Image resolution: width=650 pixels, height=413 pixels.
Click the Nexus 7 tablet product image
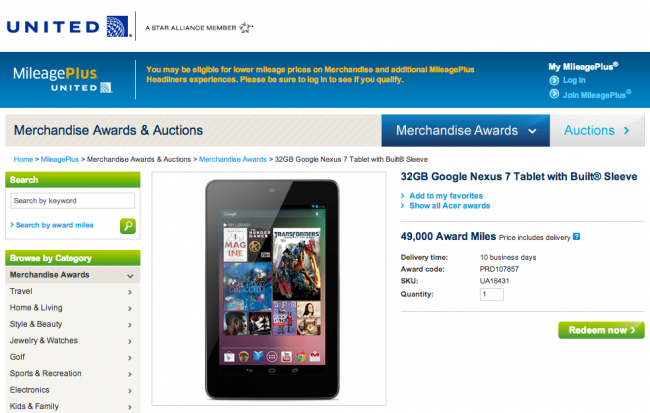[x=272, y=289]
